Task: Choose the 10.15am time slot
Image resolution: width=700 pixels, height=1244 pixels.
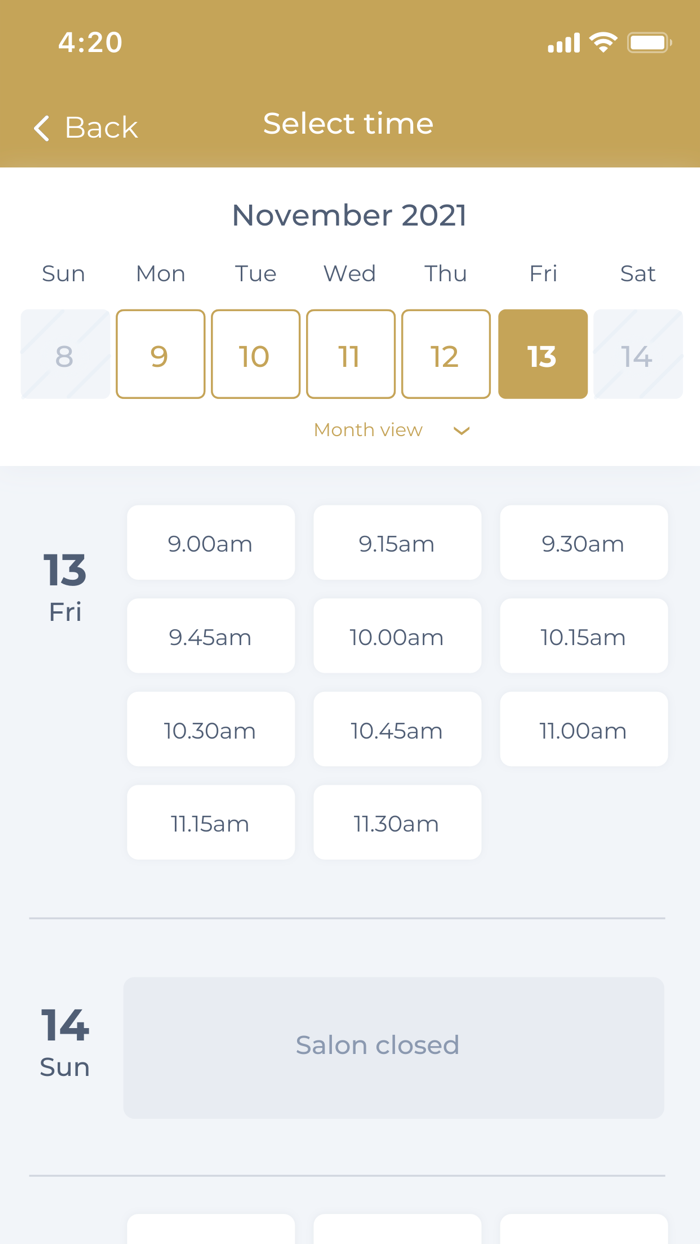Action: coord(583,636)
